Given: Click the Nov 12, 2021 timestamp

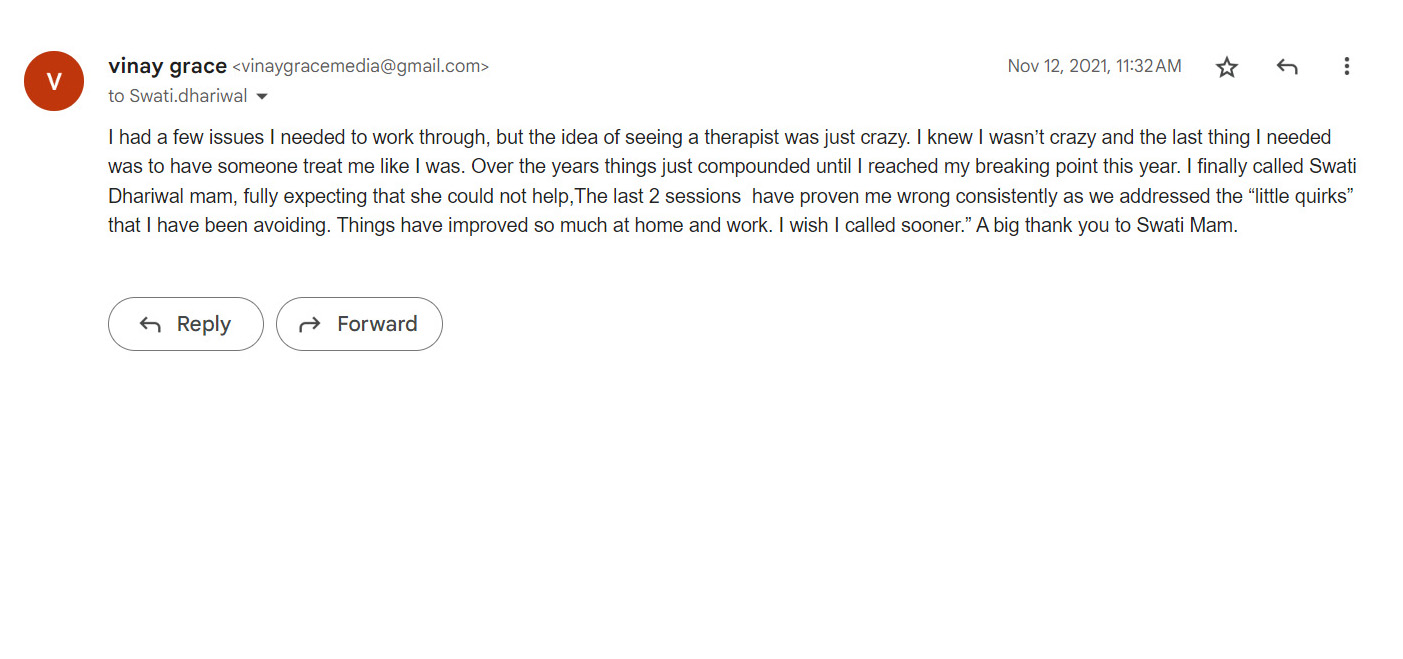Looking at the screenshot, I should point(1094,66).
